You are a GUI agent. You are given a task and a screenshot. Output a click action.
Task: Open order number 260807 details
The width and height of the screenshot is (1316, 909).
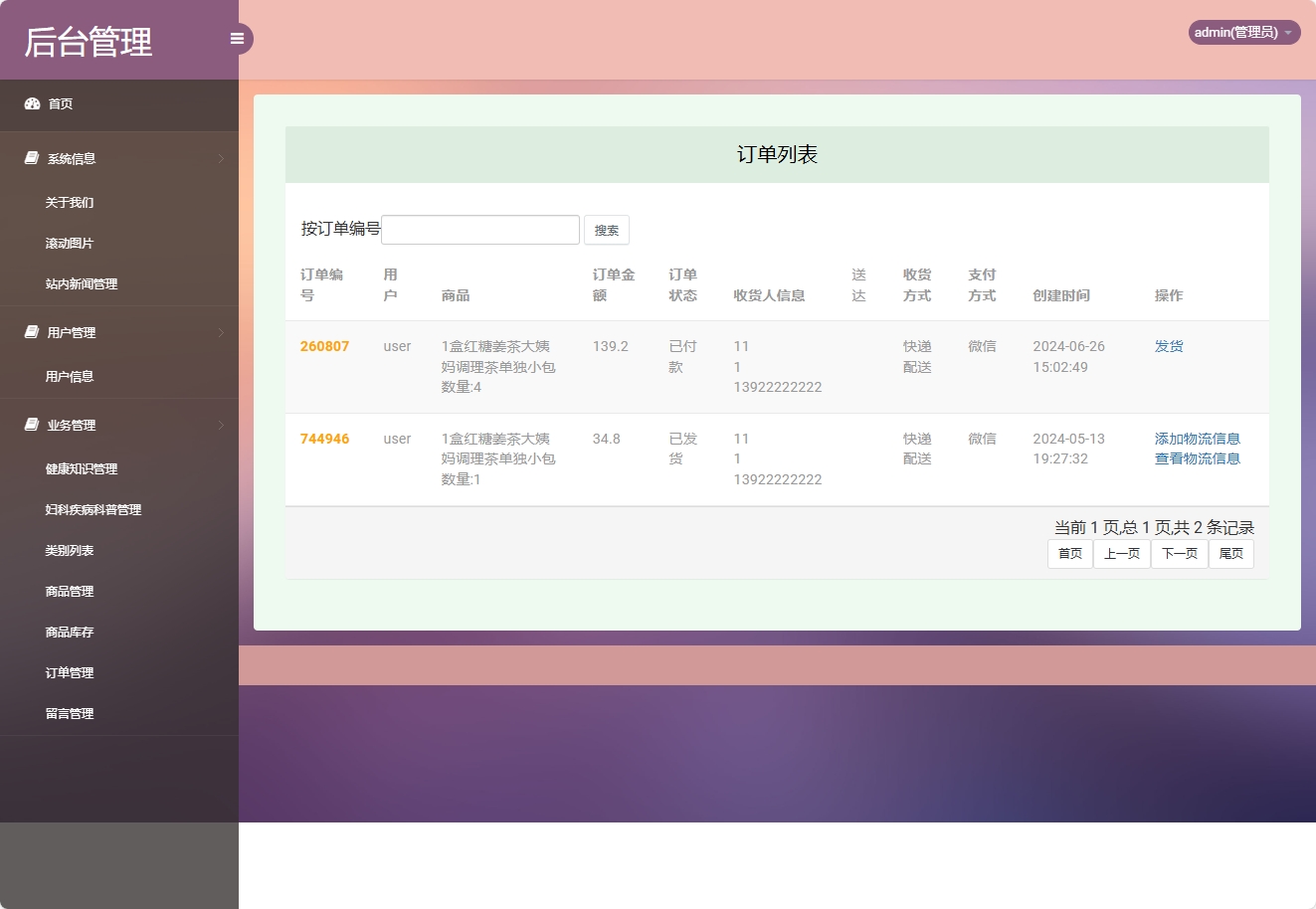(x=324, y=346)
